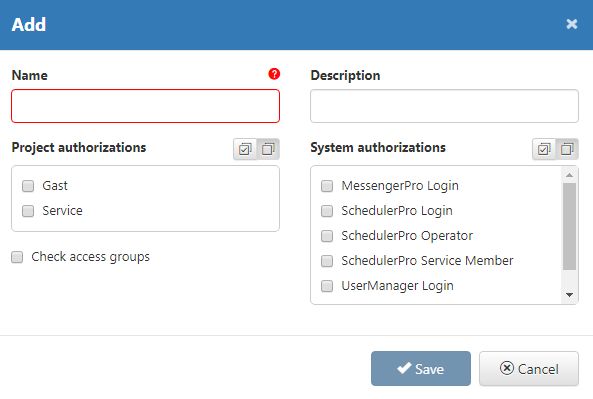Click the SchedulerPro Login label
593x399 pixels.
coord(397,211)
